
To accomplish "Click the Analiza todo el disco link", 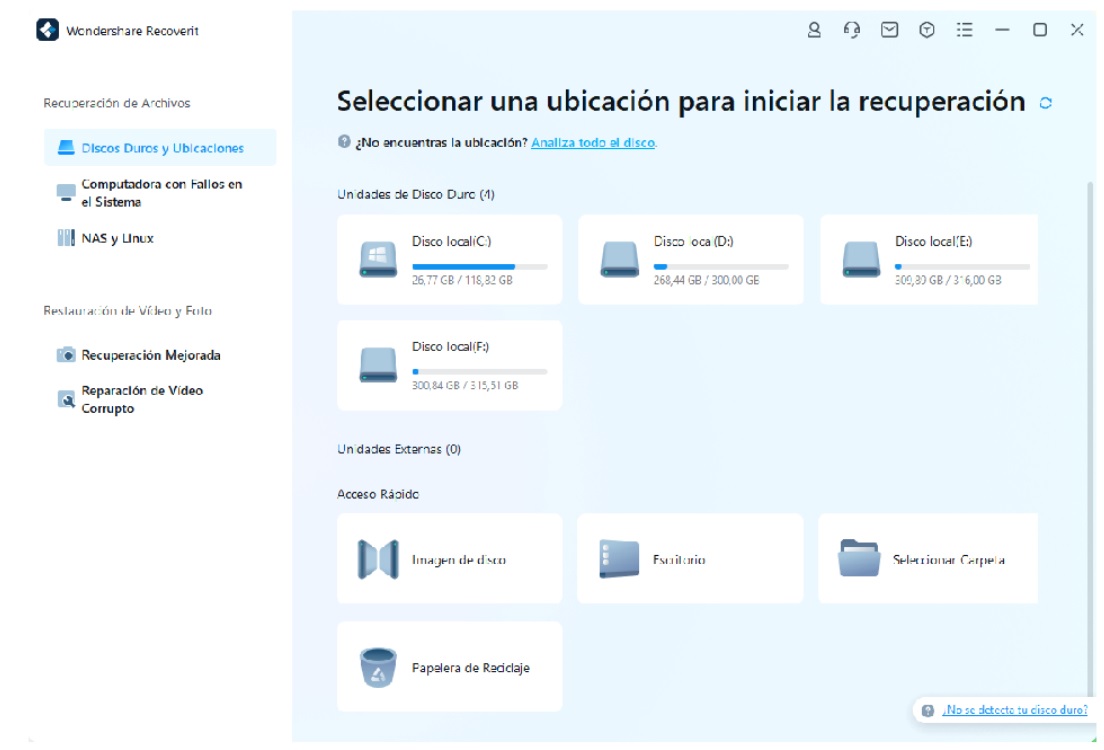I will 593,143.
